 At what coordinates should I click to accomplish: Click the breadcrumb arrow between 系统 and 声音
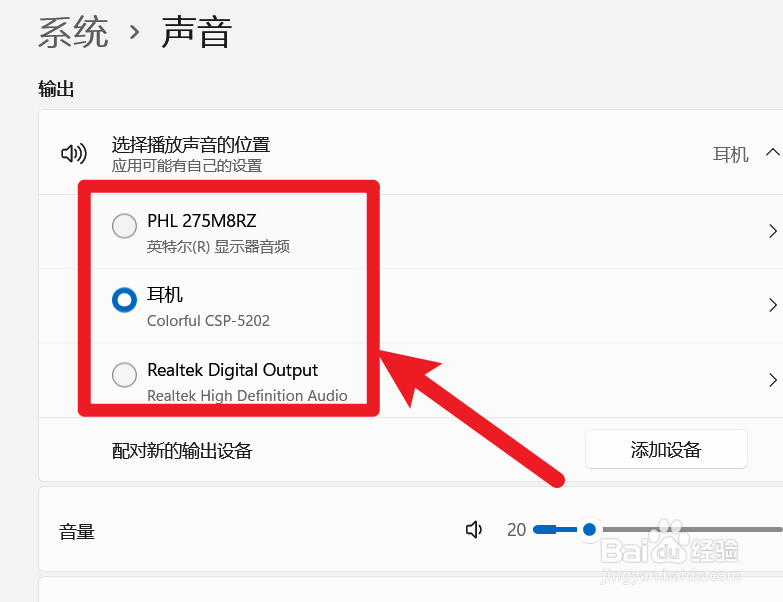134,32
